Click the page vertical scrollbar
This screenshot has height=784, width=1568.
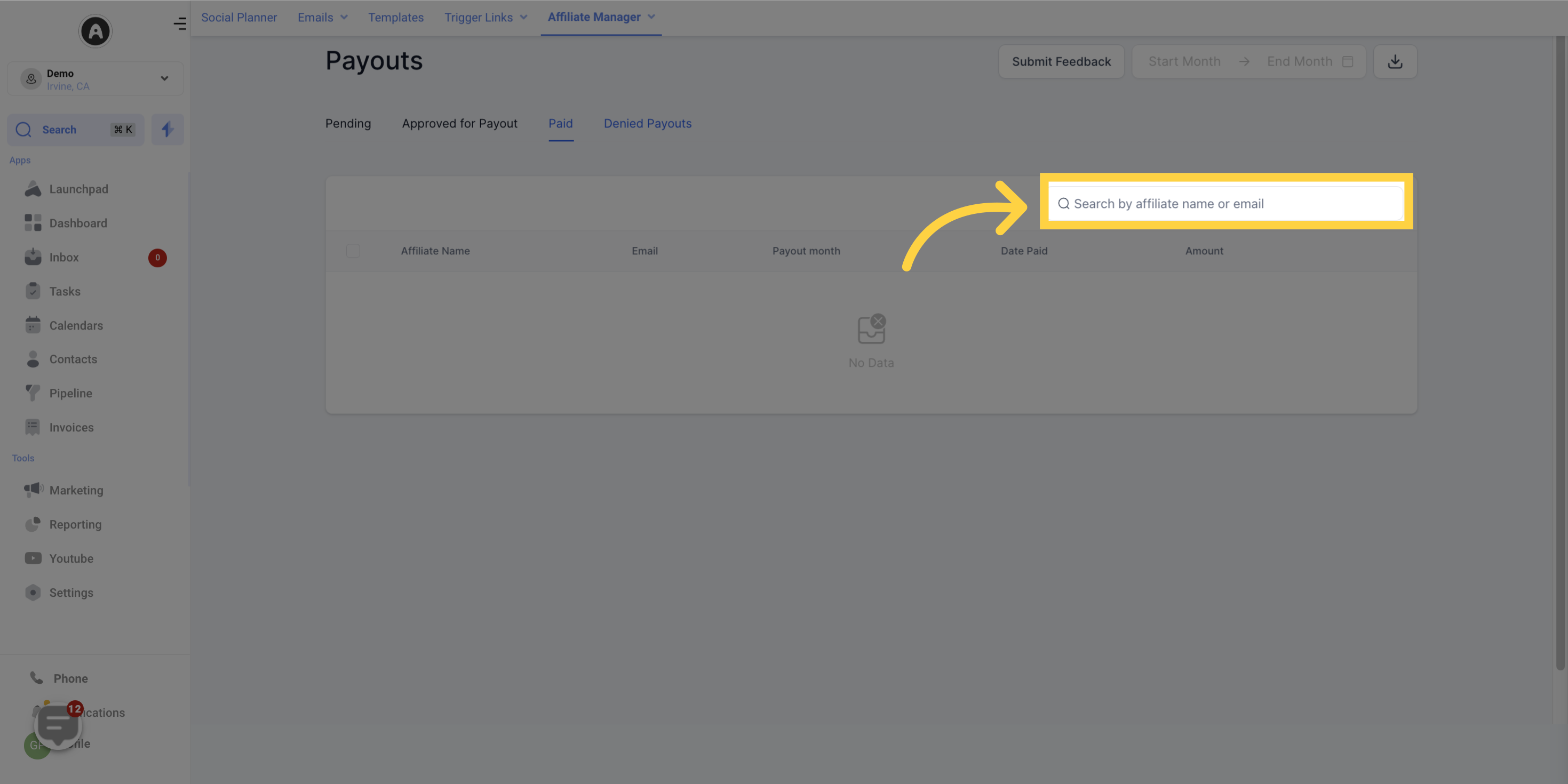tap(1560, 353)
